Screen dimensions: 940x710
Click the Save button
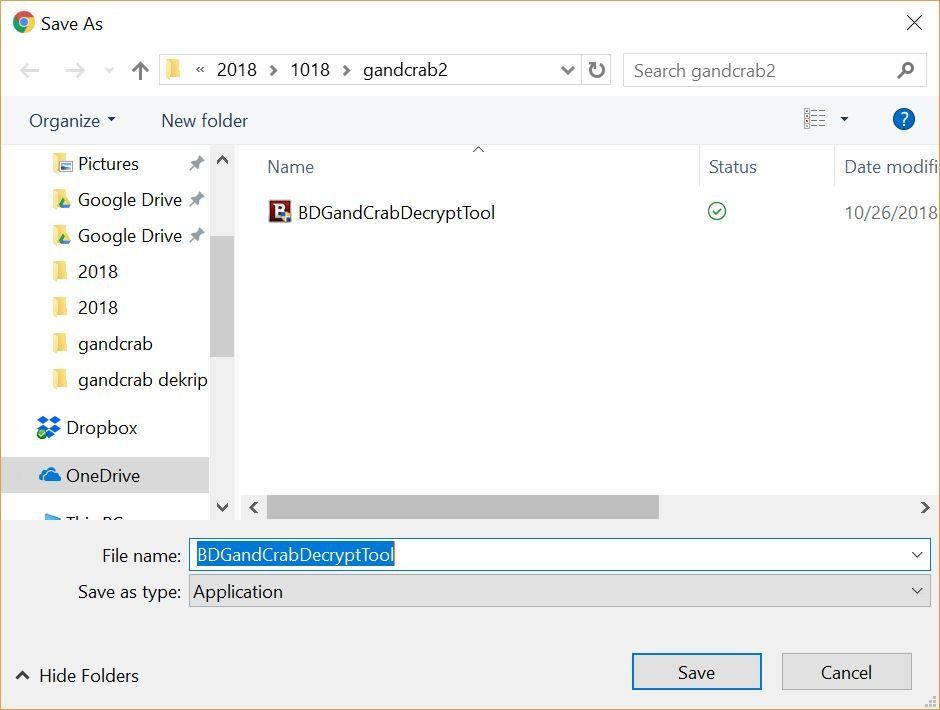point(697,672)
